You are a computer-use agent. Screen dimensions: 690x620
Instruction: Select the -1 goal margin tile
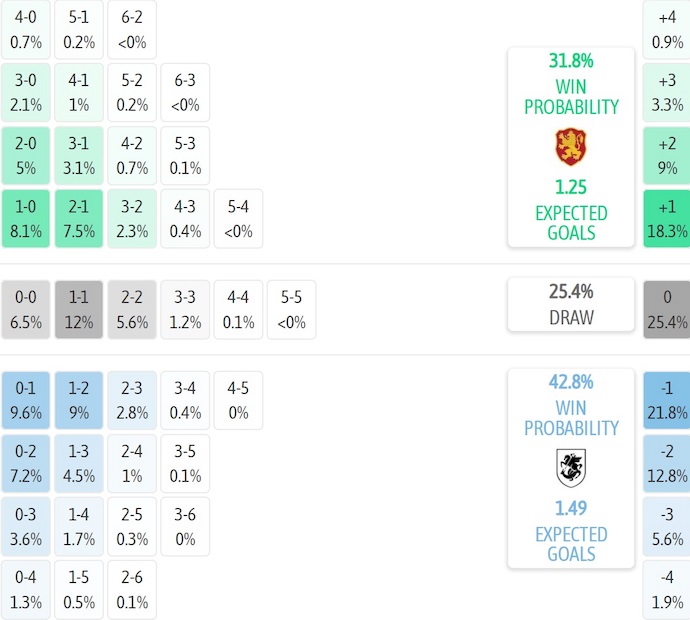coord(667,400)
